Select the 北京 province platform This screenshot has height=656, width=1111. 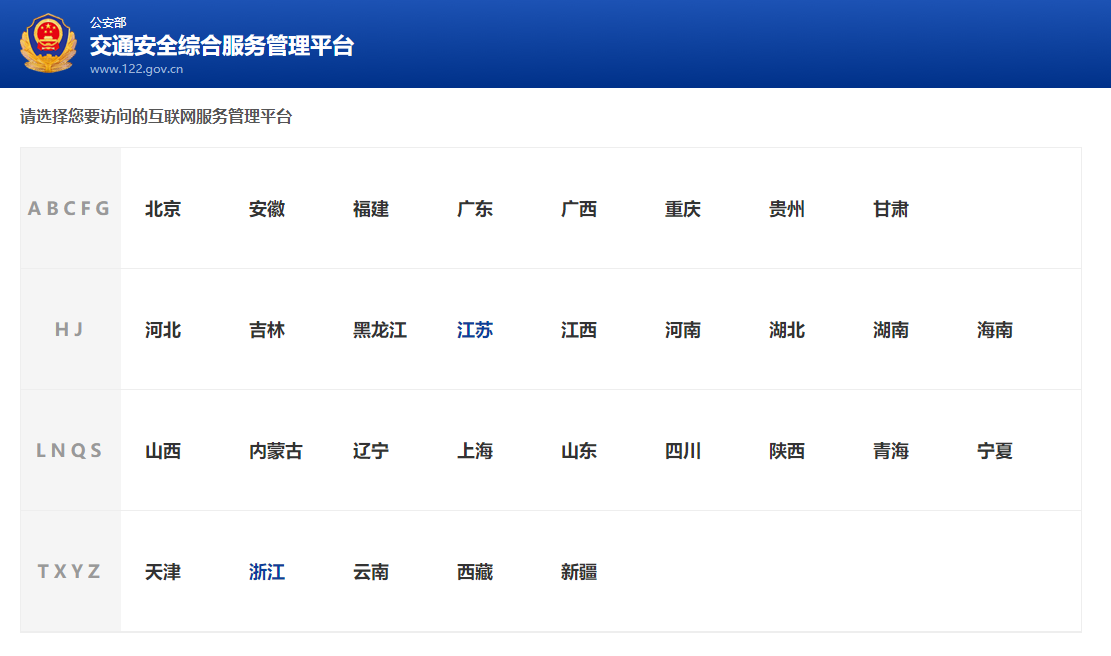(163, 208)
